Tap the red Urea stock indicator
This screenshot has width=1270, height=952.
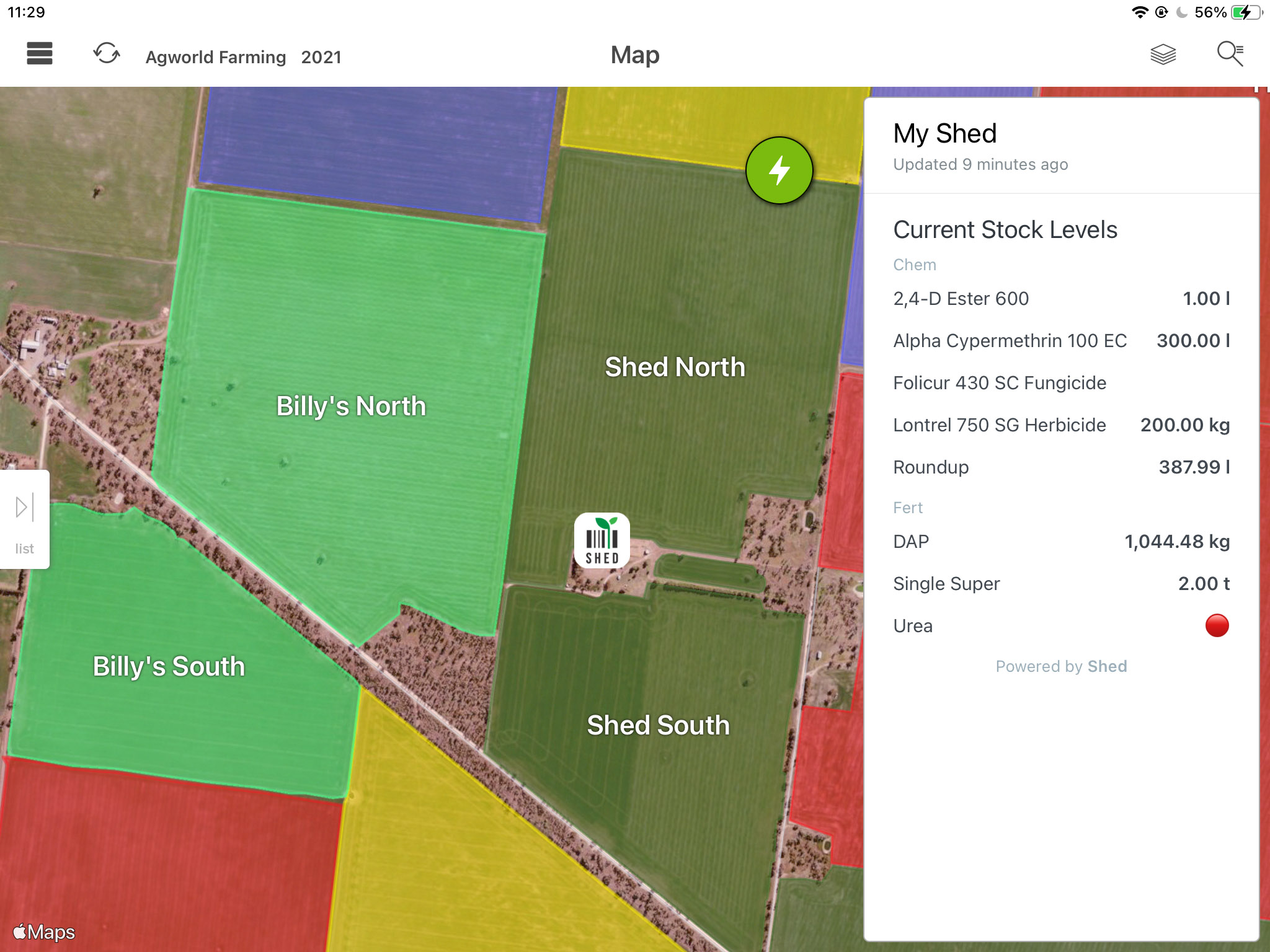tap(1217, 625)
